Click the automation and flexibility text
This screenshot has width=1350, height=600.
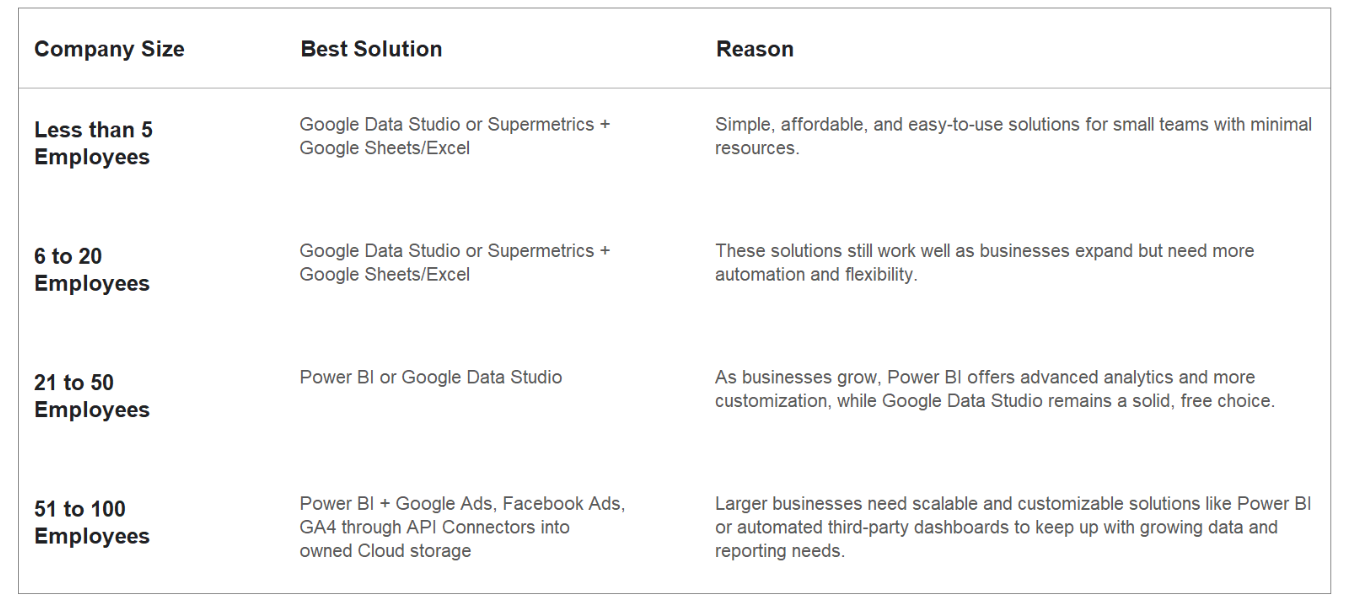[x=816, y=274]
